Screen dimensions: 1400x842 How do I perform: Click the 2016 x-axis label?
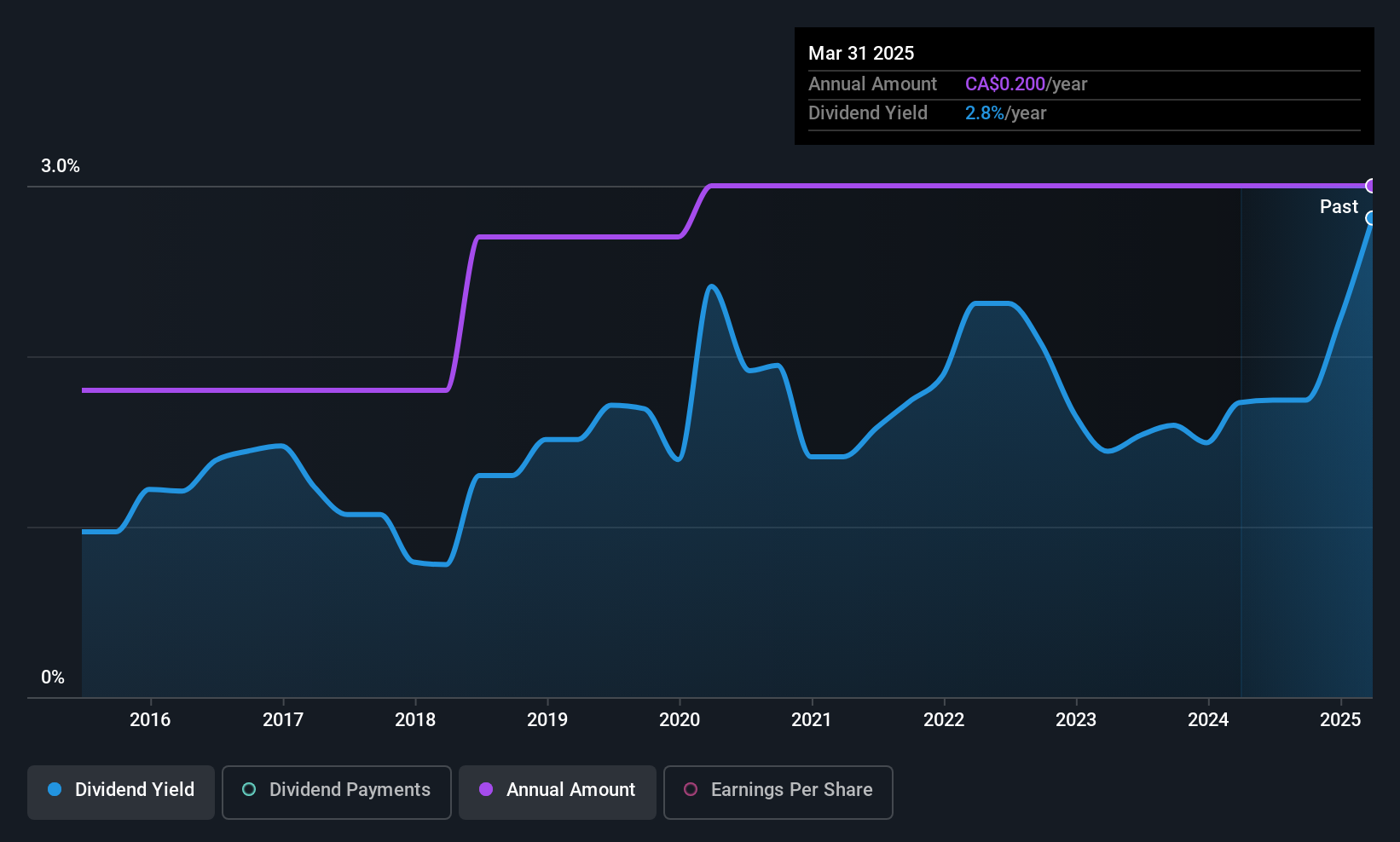point(150,720)
